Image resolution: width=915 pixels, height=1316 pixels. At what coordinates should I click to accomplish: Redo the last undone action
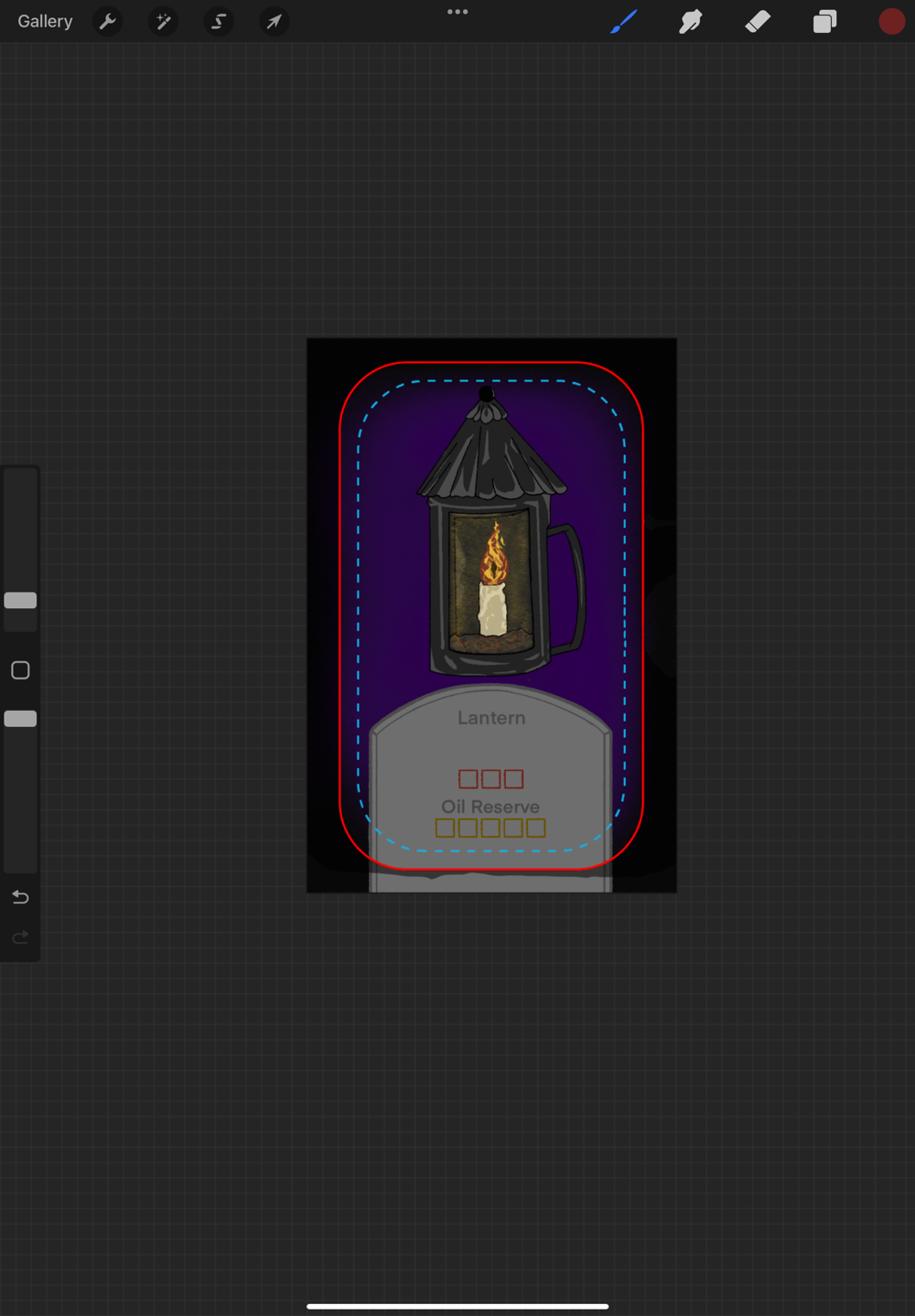click(x=20, y=937)
